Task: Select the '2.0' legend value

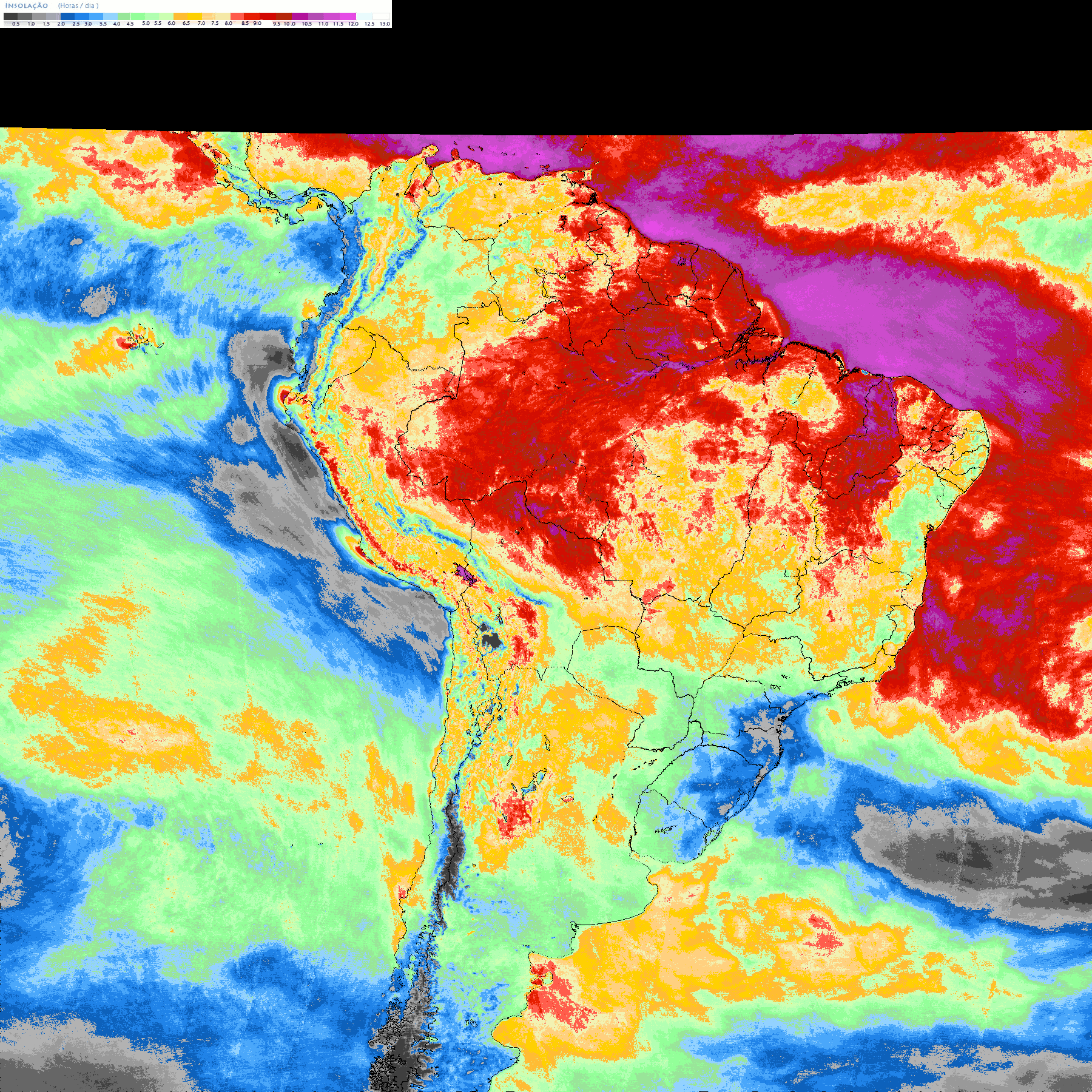Action: click(61, 24)
